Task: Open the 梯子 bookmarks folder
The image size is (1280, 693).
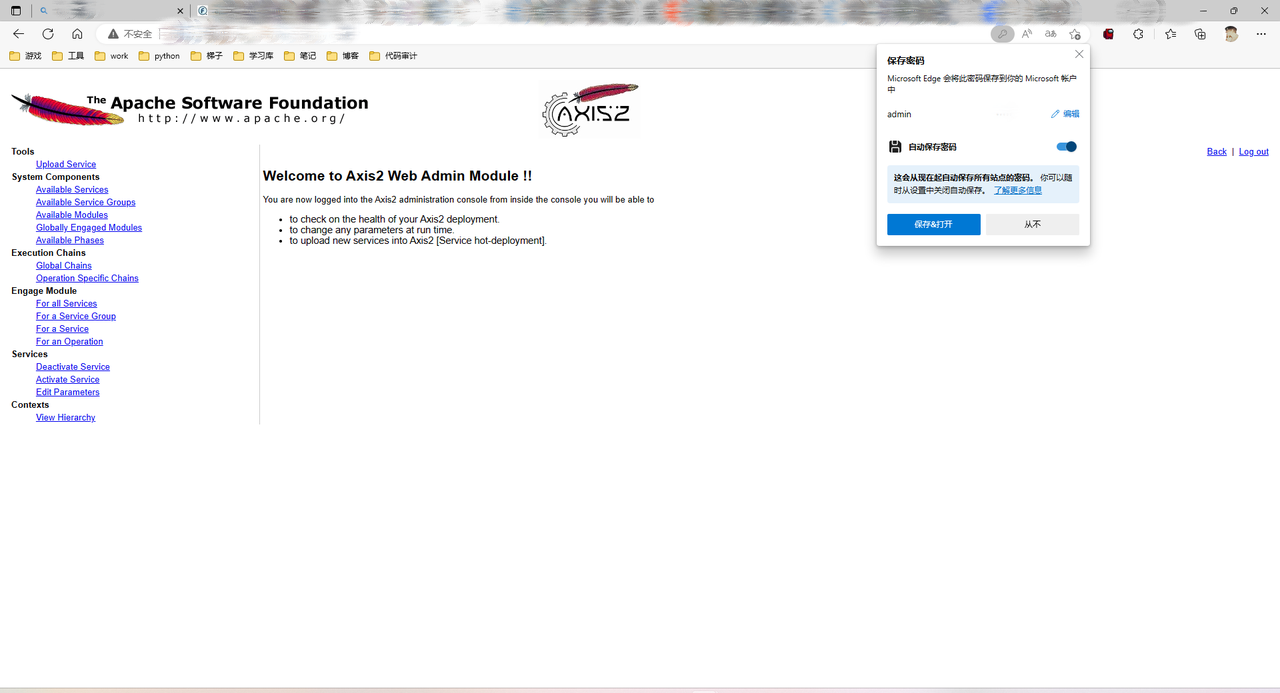Action: (x=207, y=56)
